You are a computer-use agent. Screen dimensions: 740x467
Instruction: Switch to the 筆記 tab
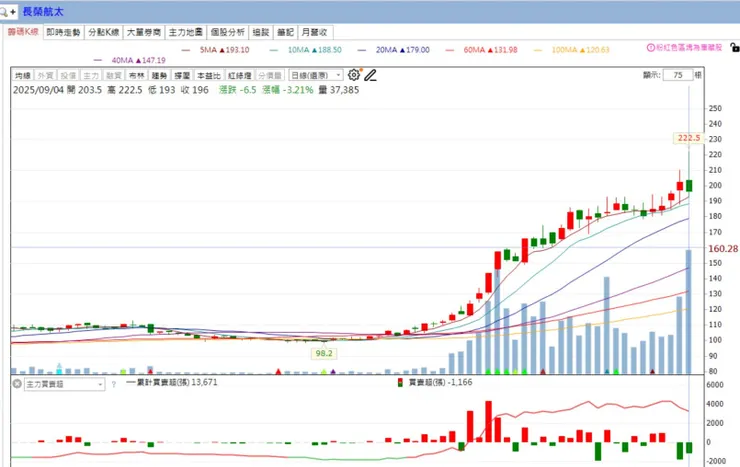click(285, 32)
